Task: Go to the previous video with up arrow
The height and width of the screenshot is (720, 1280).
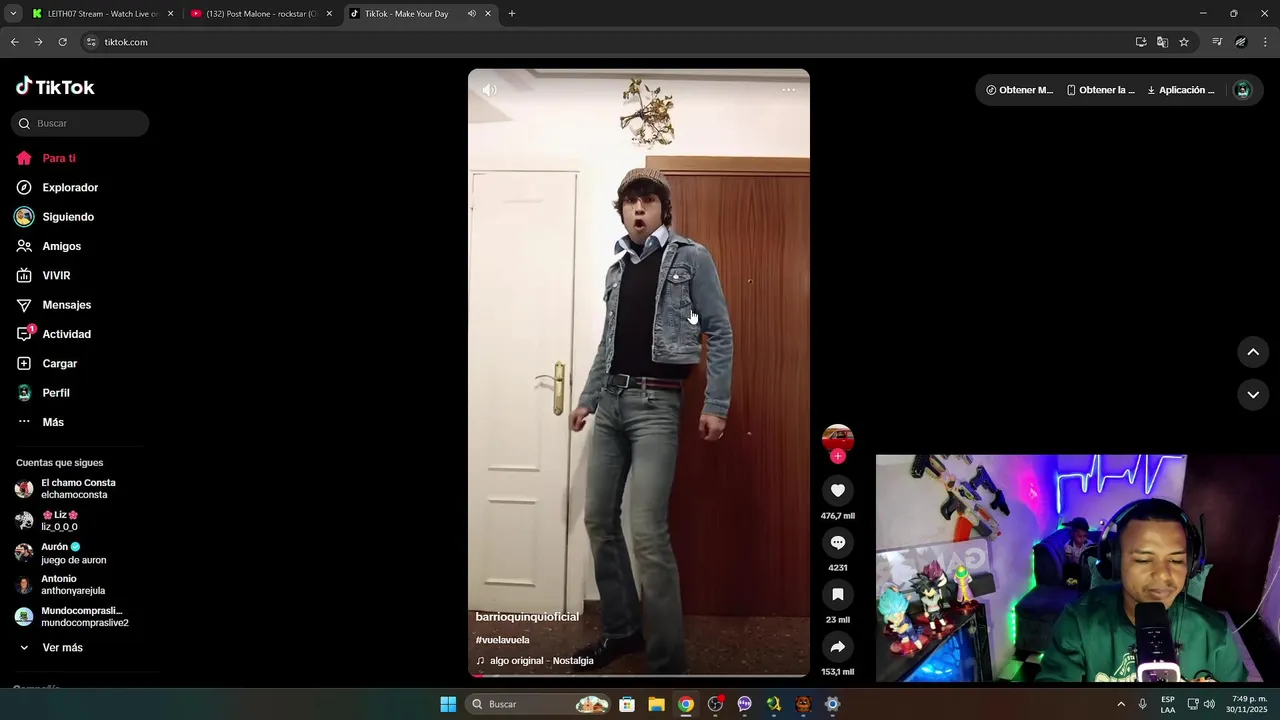Action: tap(1253, 352)
